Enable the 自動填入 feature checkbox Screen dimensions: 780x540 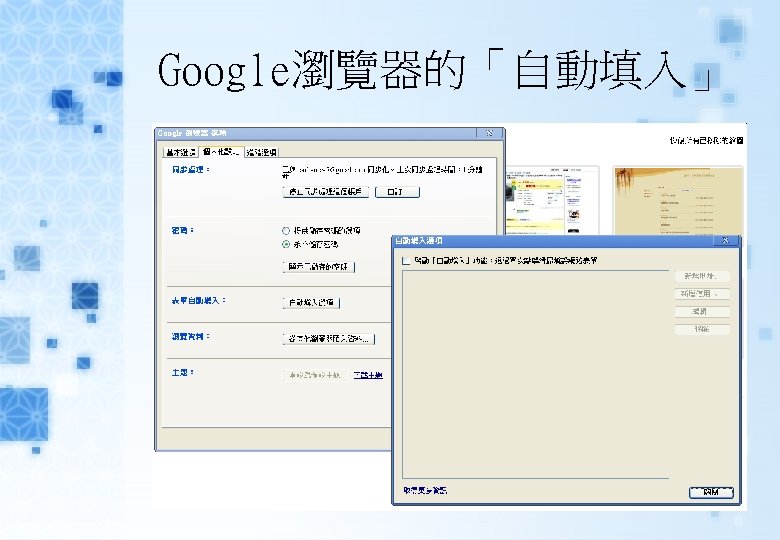(406, 261)
